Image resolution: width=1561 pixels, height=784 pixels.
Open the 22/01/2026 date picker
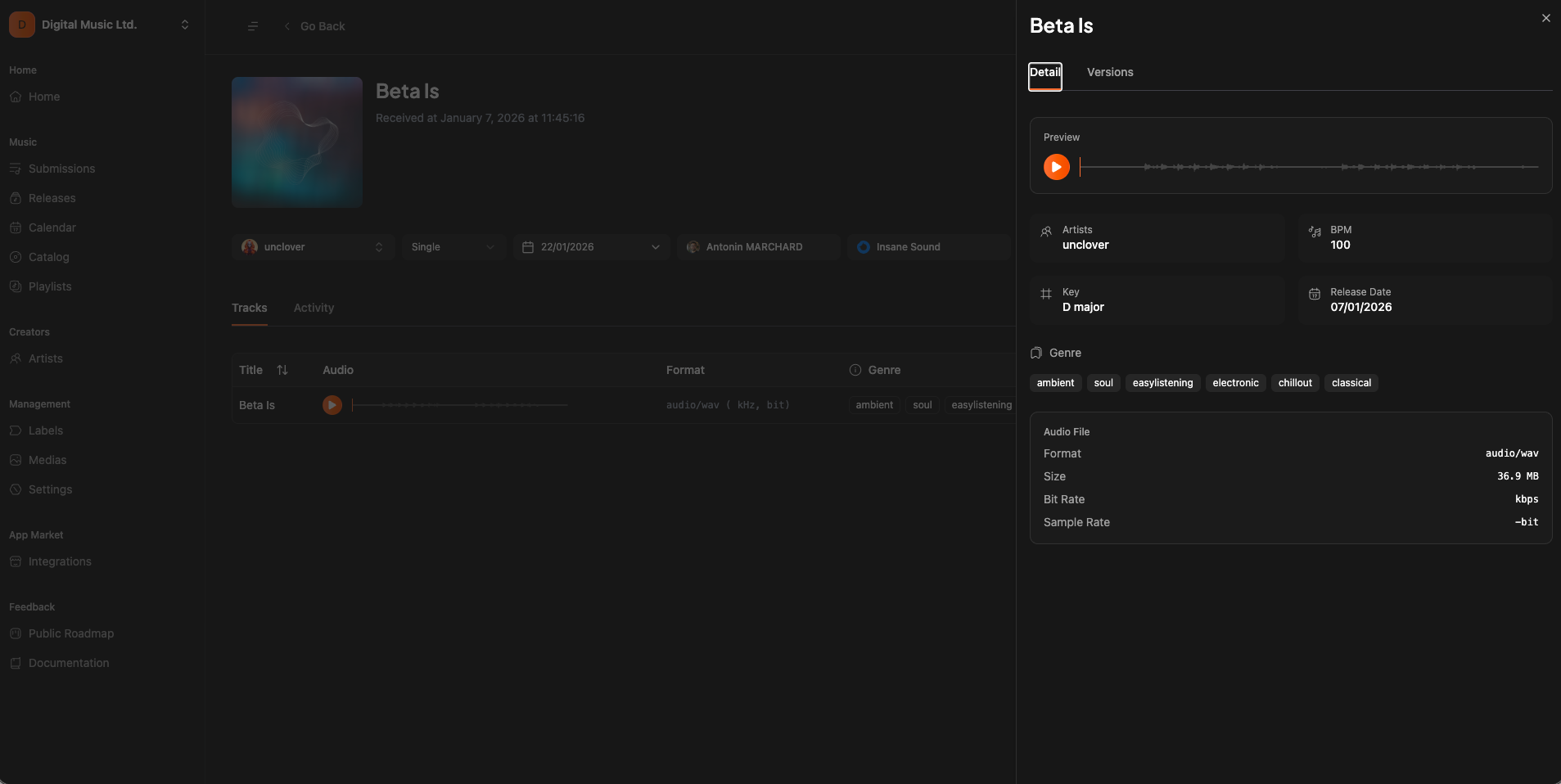592,247
